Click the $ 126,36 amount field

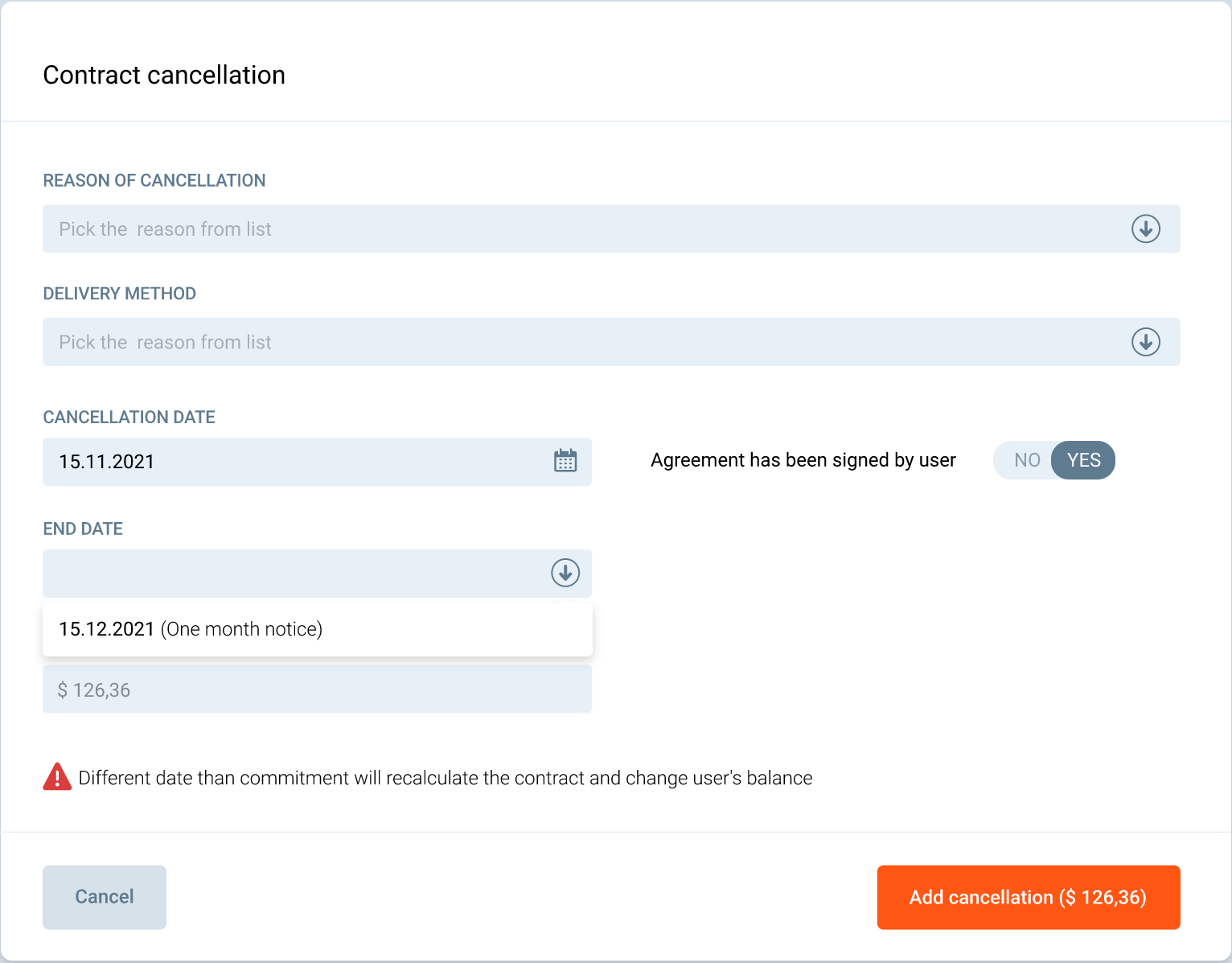coord(317,689)
